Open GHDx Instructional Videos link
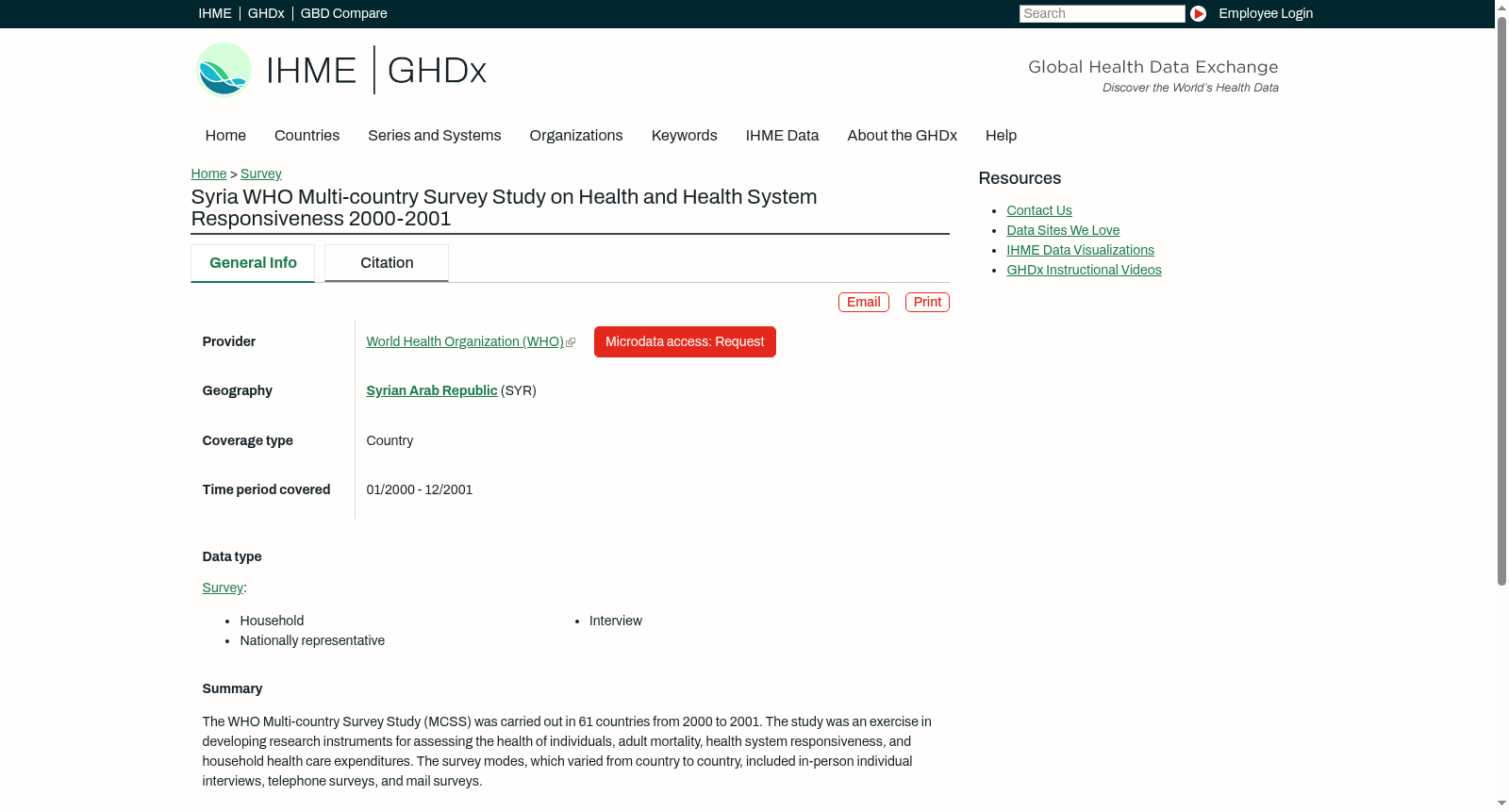 [1085, 270]
